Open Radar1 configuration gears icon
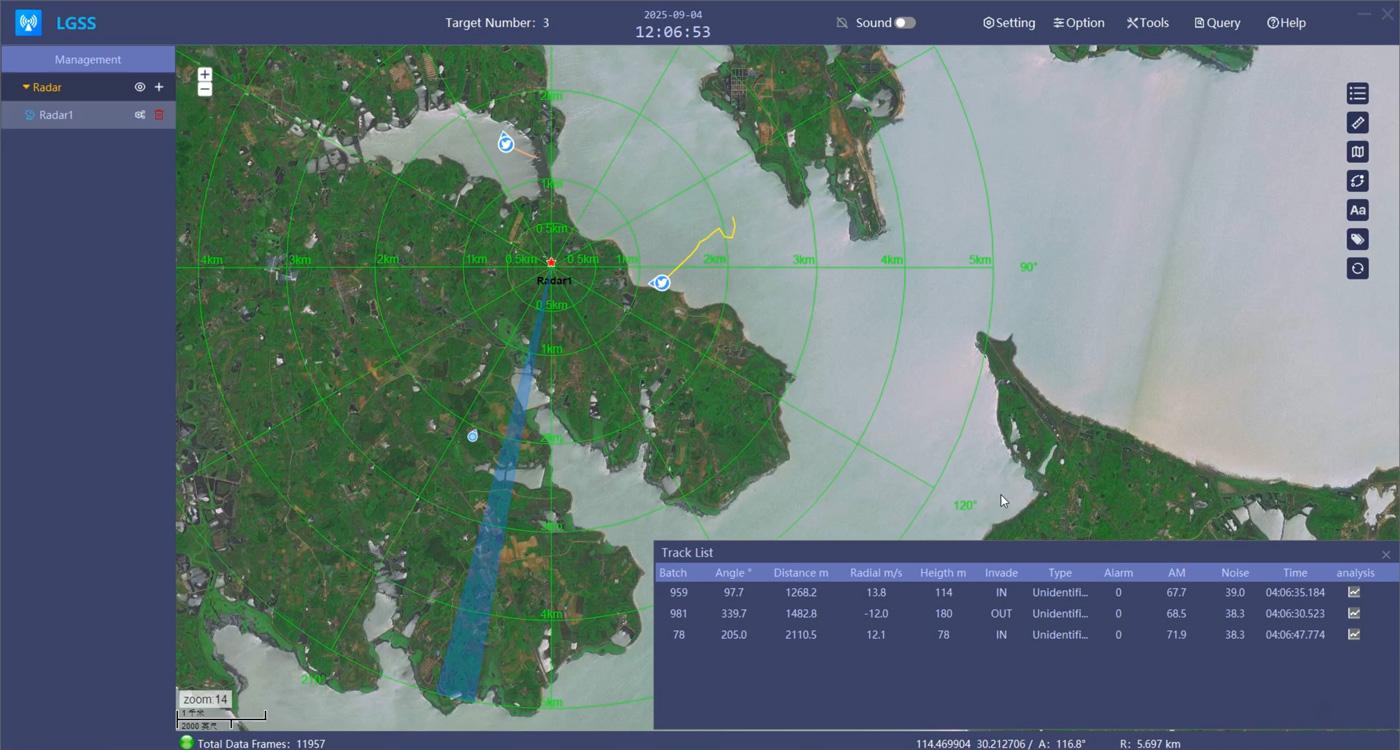This screenshot has width=1400, height=750. pyautogui.click(x=140, y=115)
